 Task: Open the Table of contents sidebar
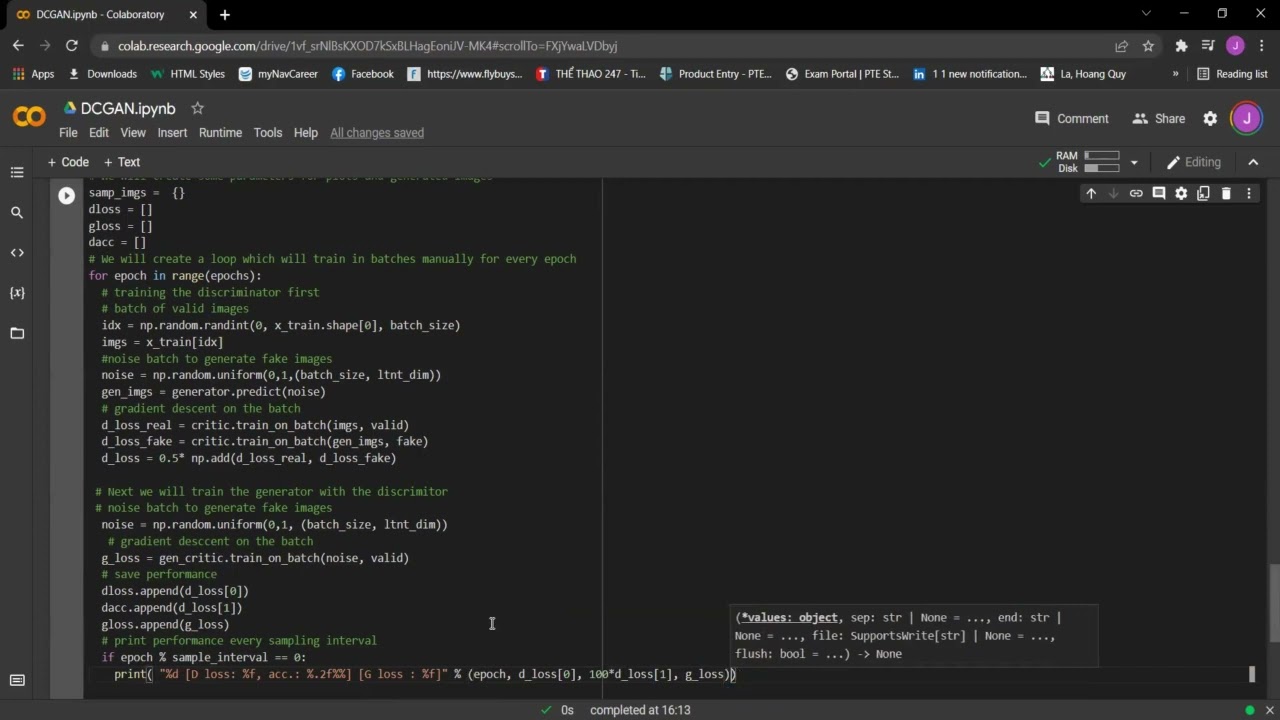[17, 173]
